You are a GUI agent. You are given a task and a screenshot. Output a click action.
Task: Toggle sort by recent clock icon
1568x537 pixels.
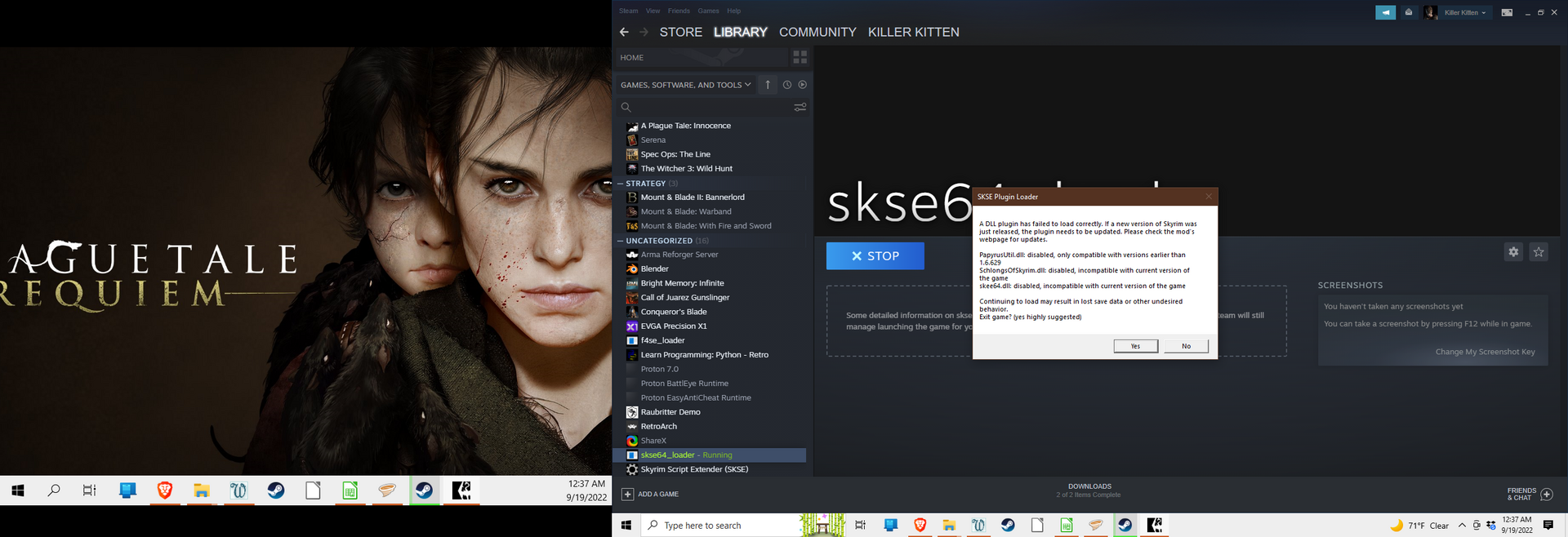pos(786,85)
